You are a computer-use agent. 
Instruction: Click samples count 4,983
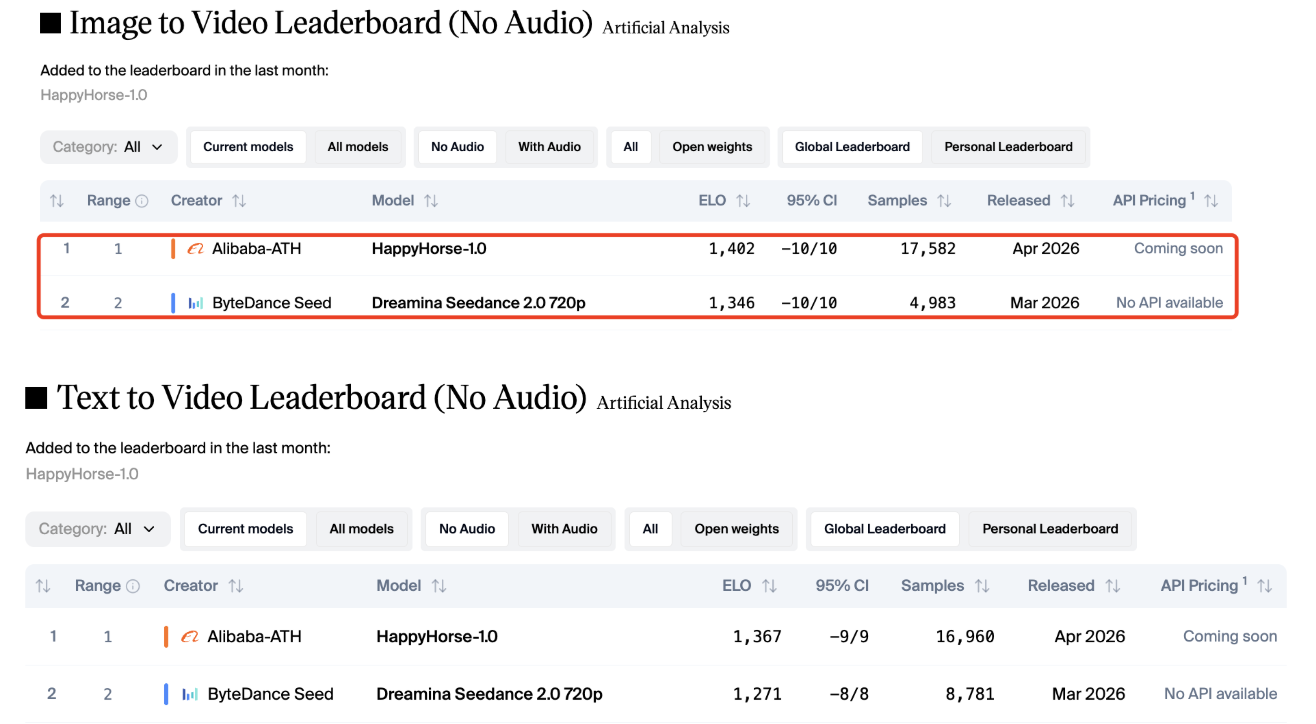click(x=933, y=303)
